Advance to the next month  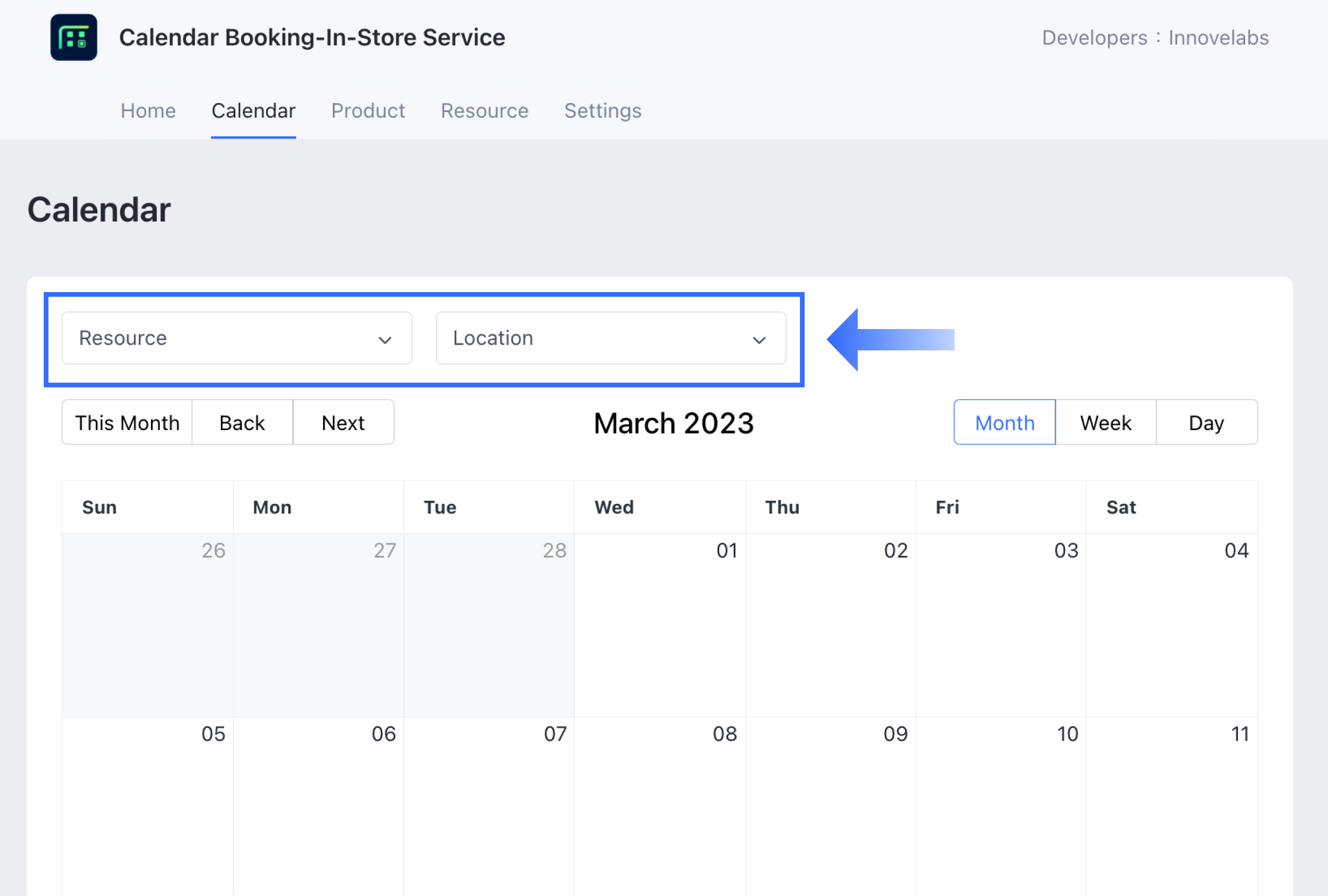343,422
